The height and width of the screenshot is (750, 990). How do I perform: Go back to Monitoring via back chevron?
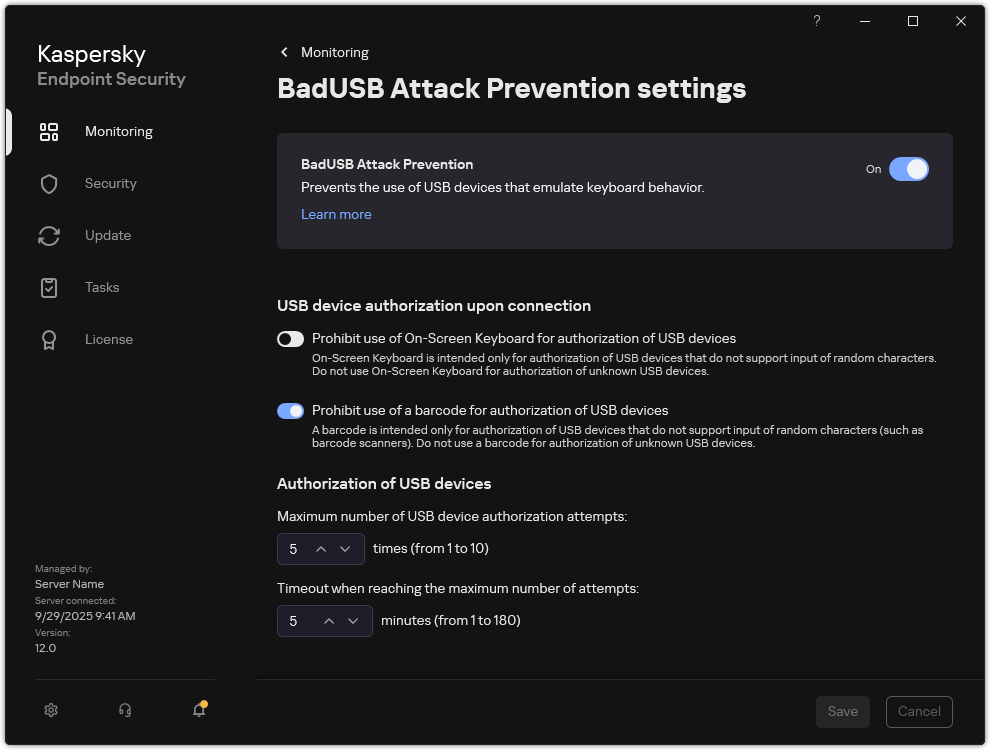tap(283, 52)
